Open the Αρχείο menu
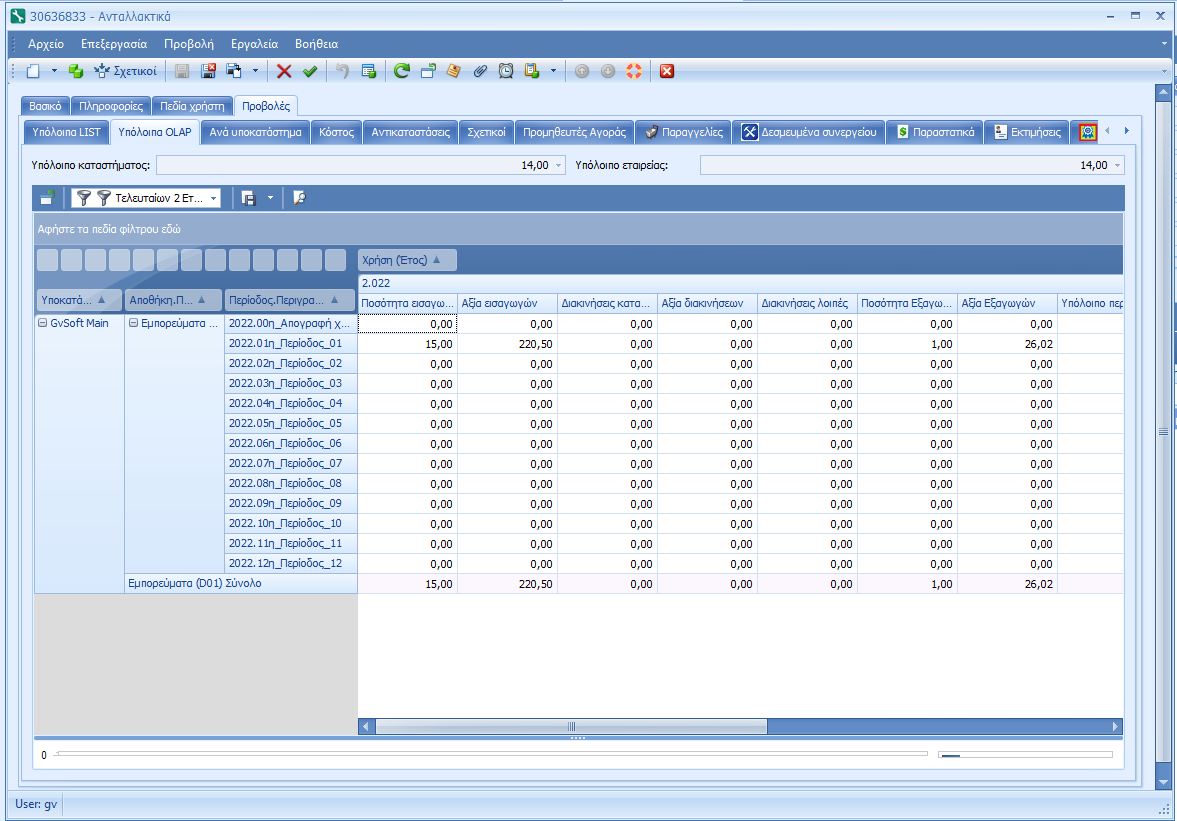 pos(46,44)
